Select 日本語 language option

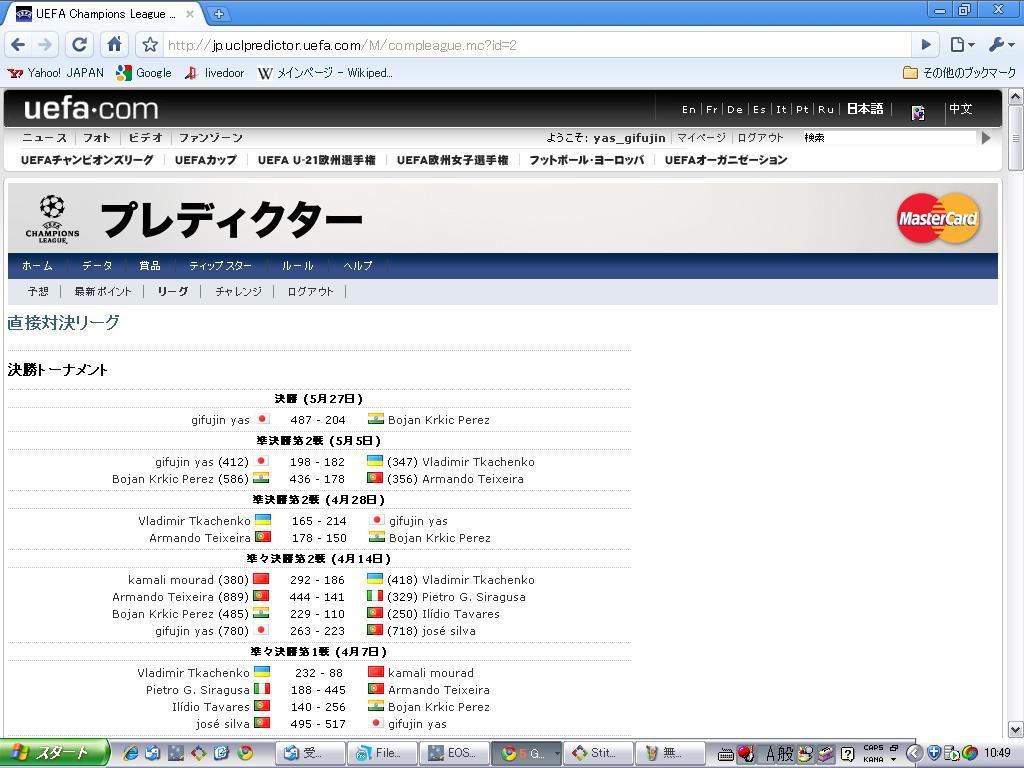pyautogui.click(x=865, y=109)
